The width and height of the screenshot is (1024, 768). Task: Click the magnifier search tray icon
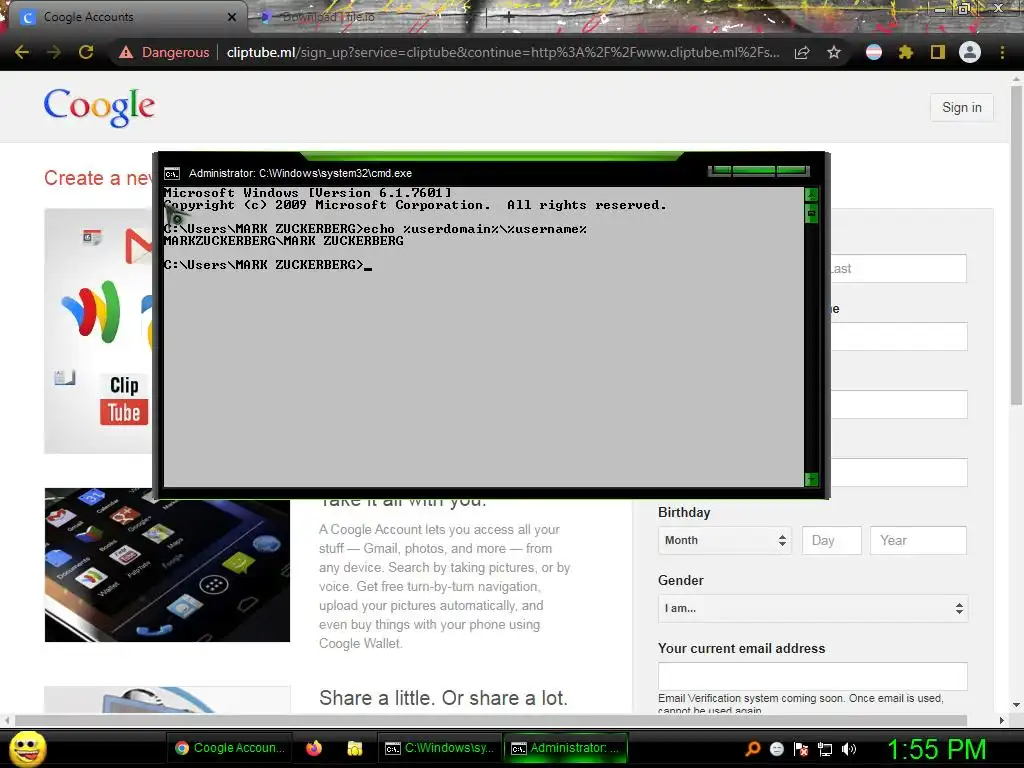753,749
